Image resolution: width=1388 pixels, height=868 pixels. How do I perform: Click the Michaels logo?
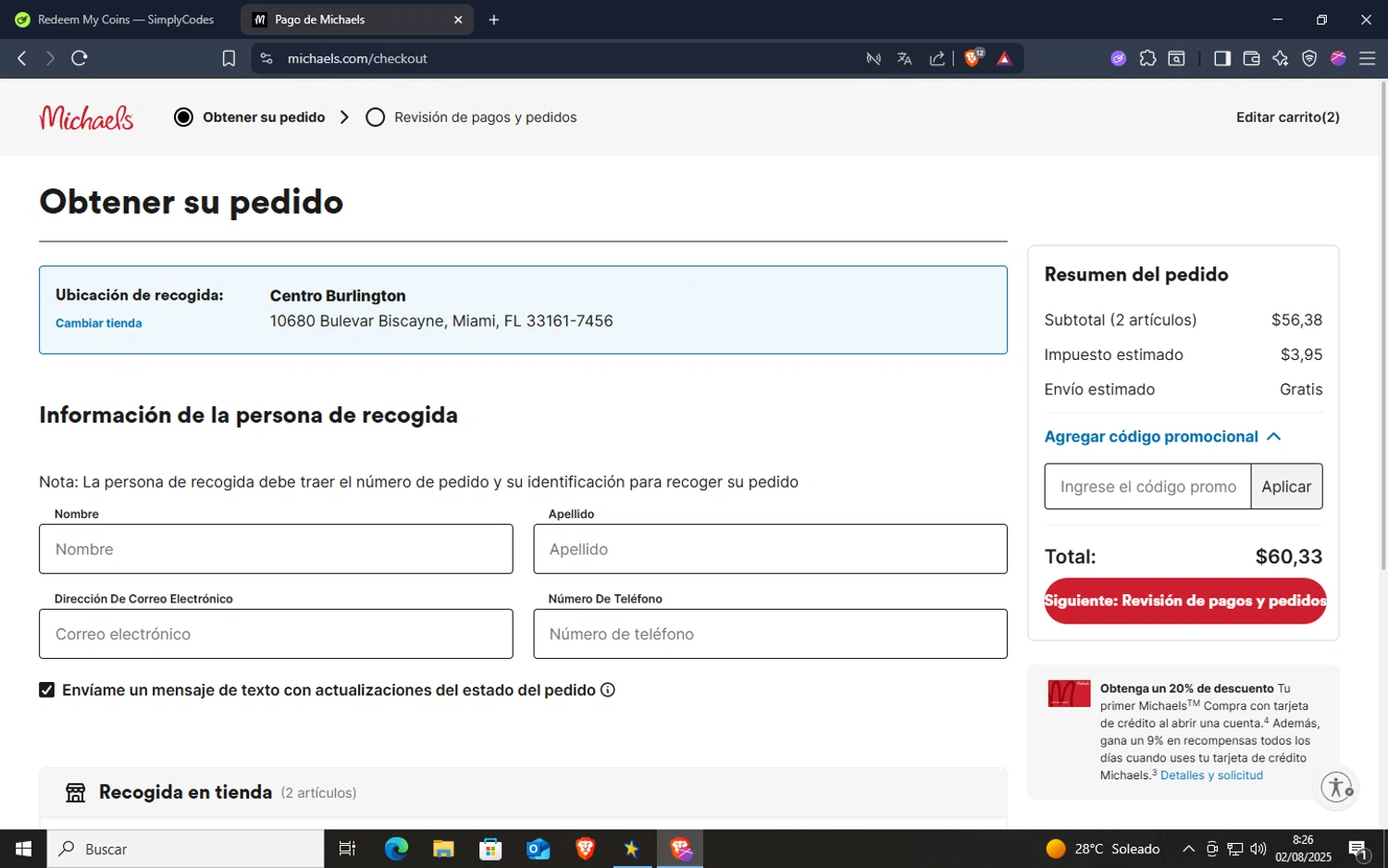(86, 118)
